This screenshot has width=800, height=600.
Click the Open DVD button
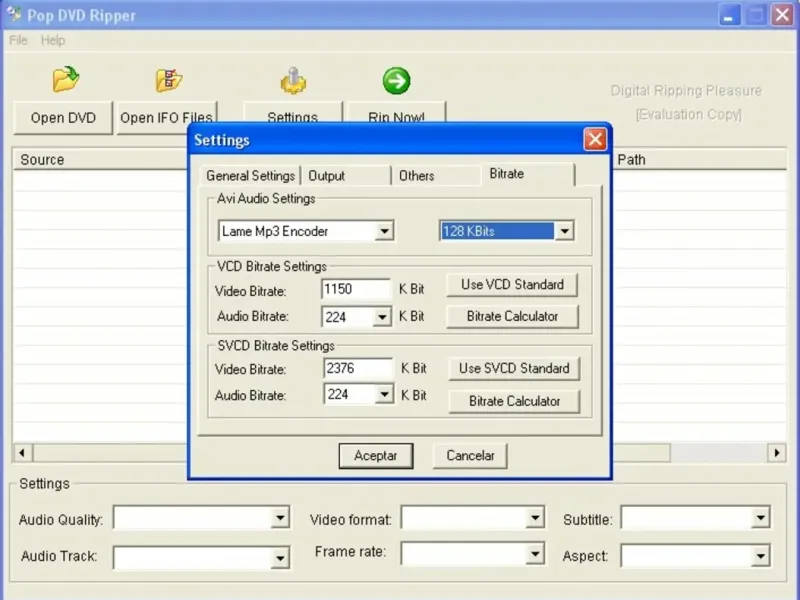(x=63, y=118)
